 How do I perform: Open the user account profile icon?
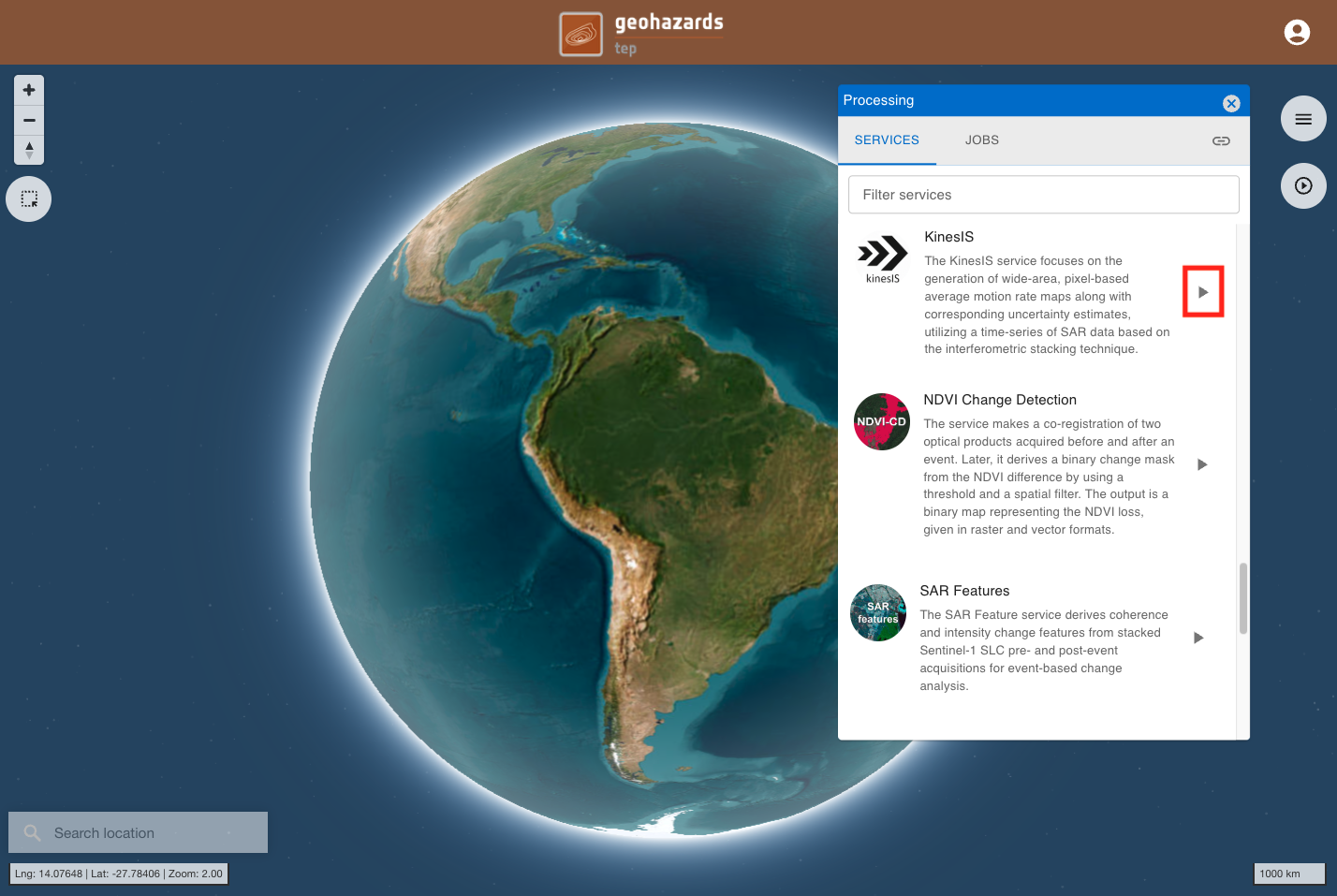click(1297, 33)
